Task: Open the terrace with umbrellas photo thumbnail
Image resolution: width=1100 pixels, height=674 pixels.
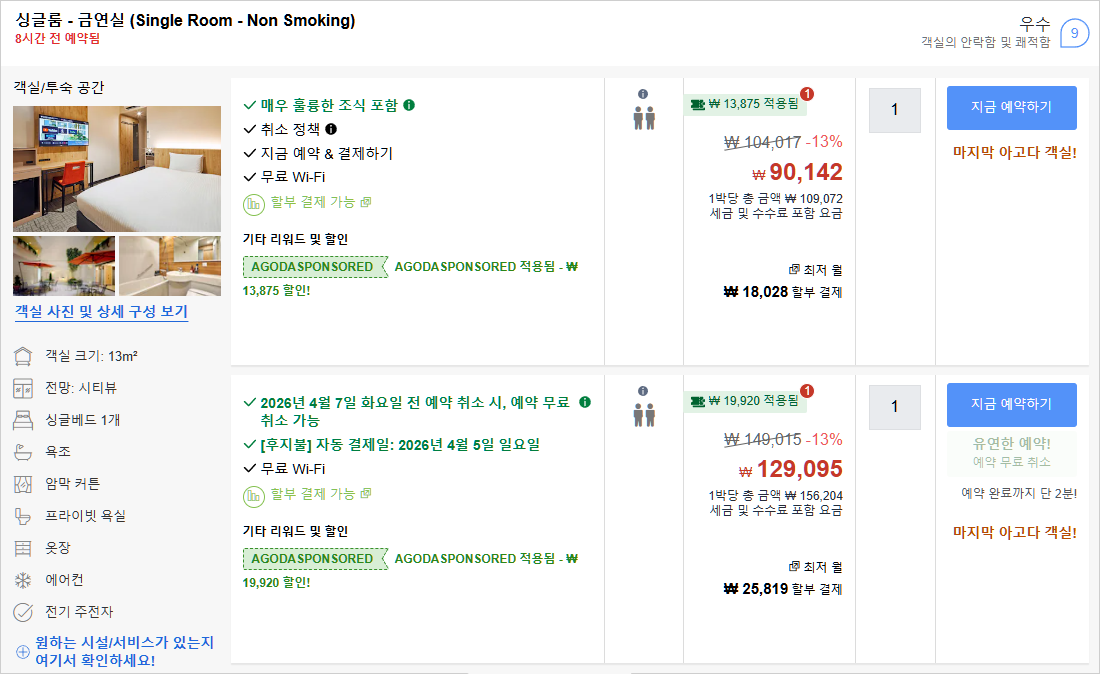Action: coord(64,266)
